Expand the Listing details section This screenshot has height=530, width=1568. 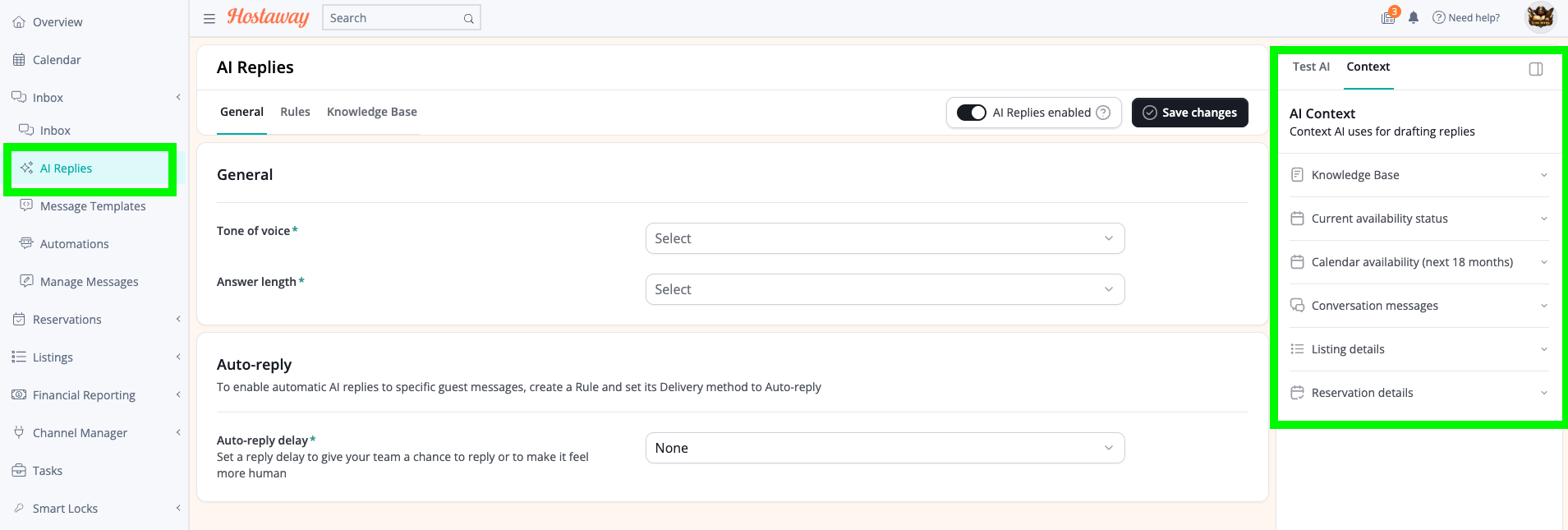pyautogui.click(x=1419, y=349)
